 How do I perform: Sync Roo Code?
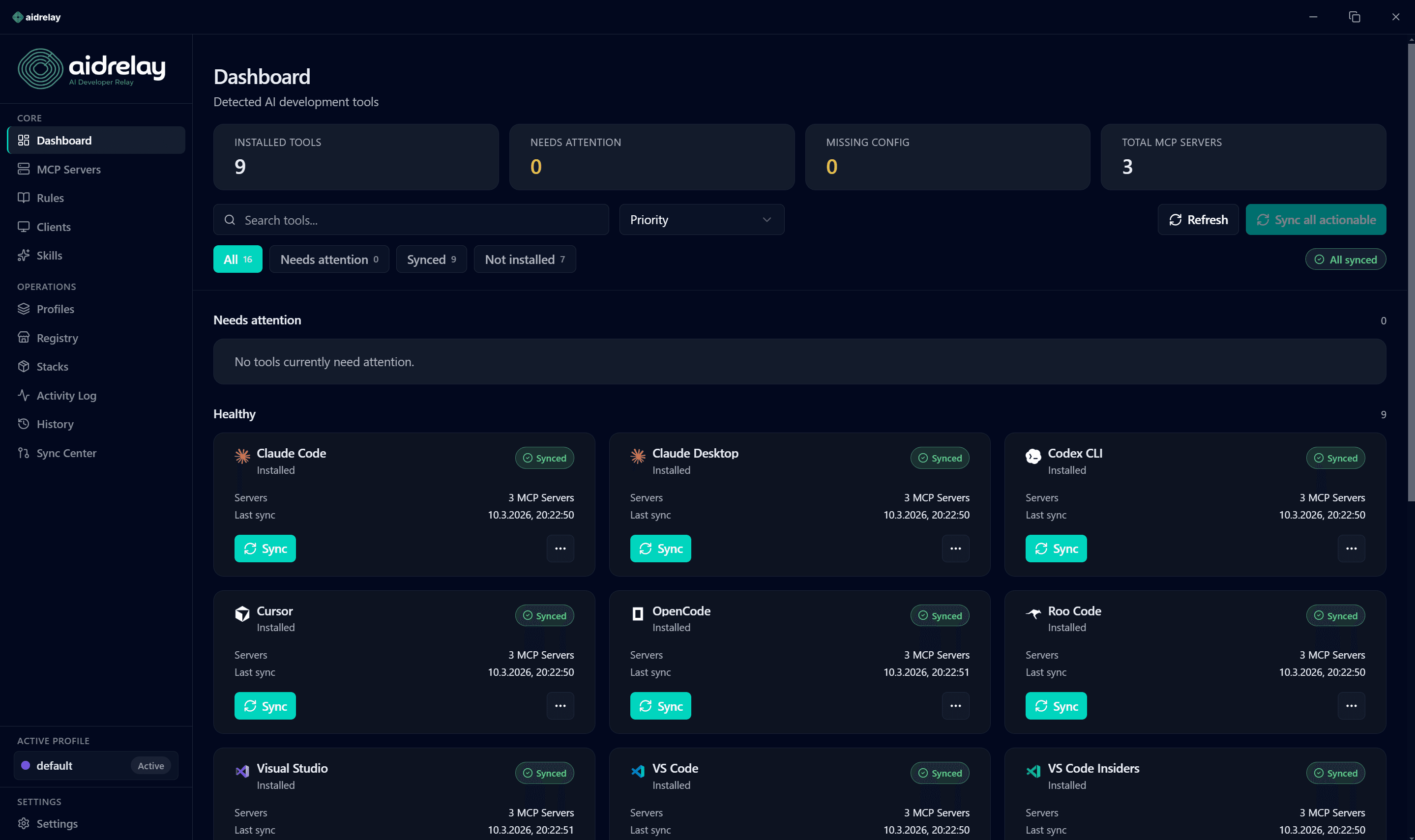(1056, 706)
